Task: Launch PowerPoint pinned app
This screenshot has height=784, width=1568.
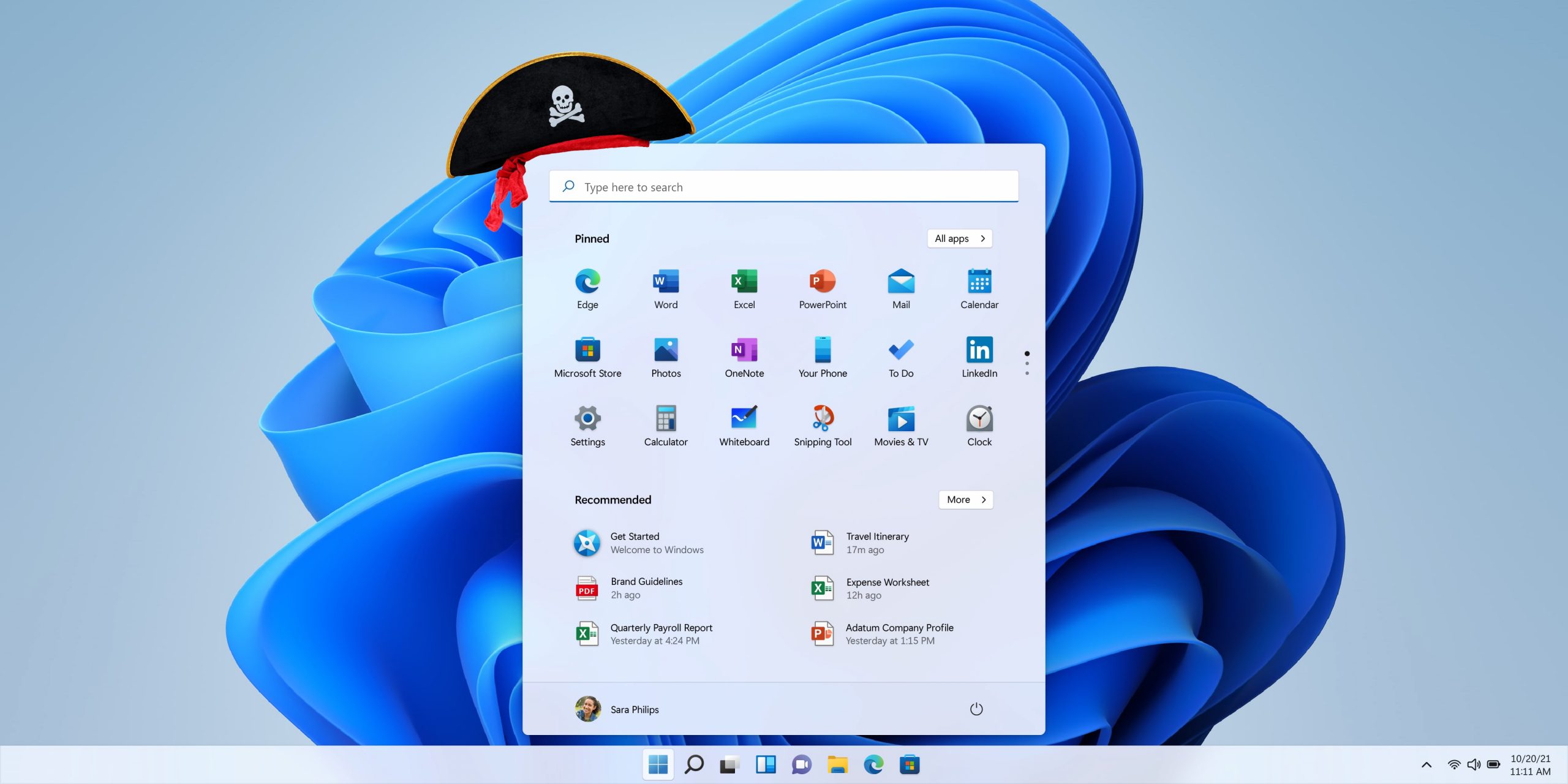Action: tap(823, 288)
